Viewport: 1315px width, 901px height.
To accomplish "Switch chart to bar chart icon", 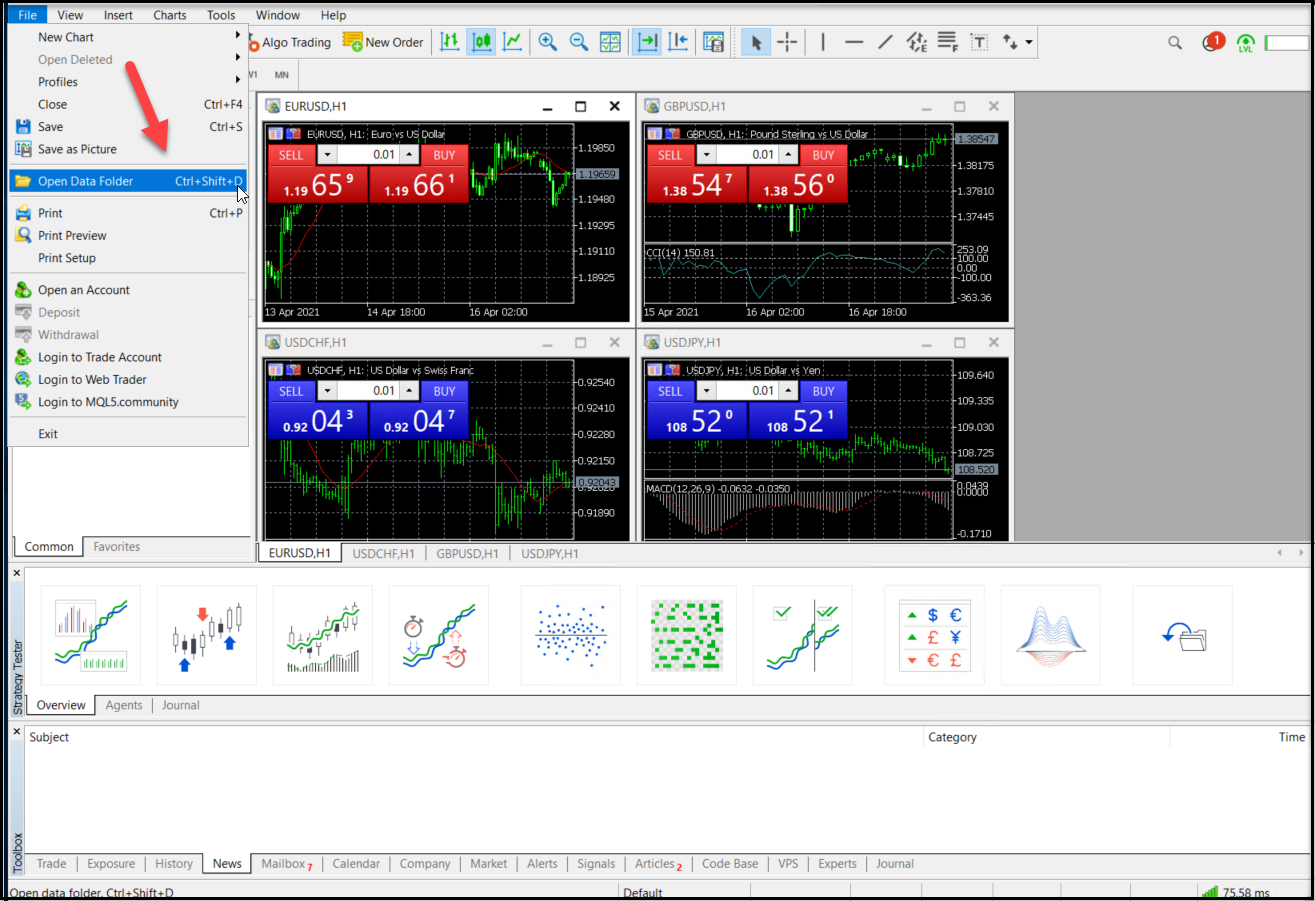I will [x=450, y=42].
